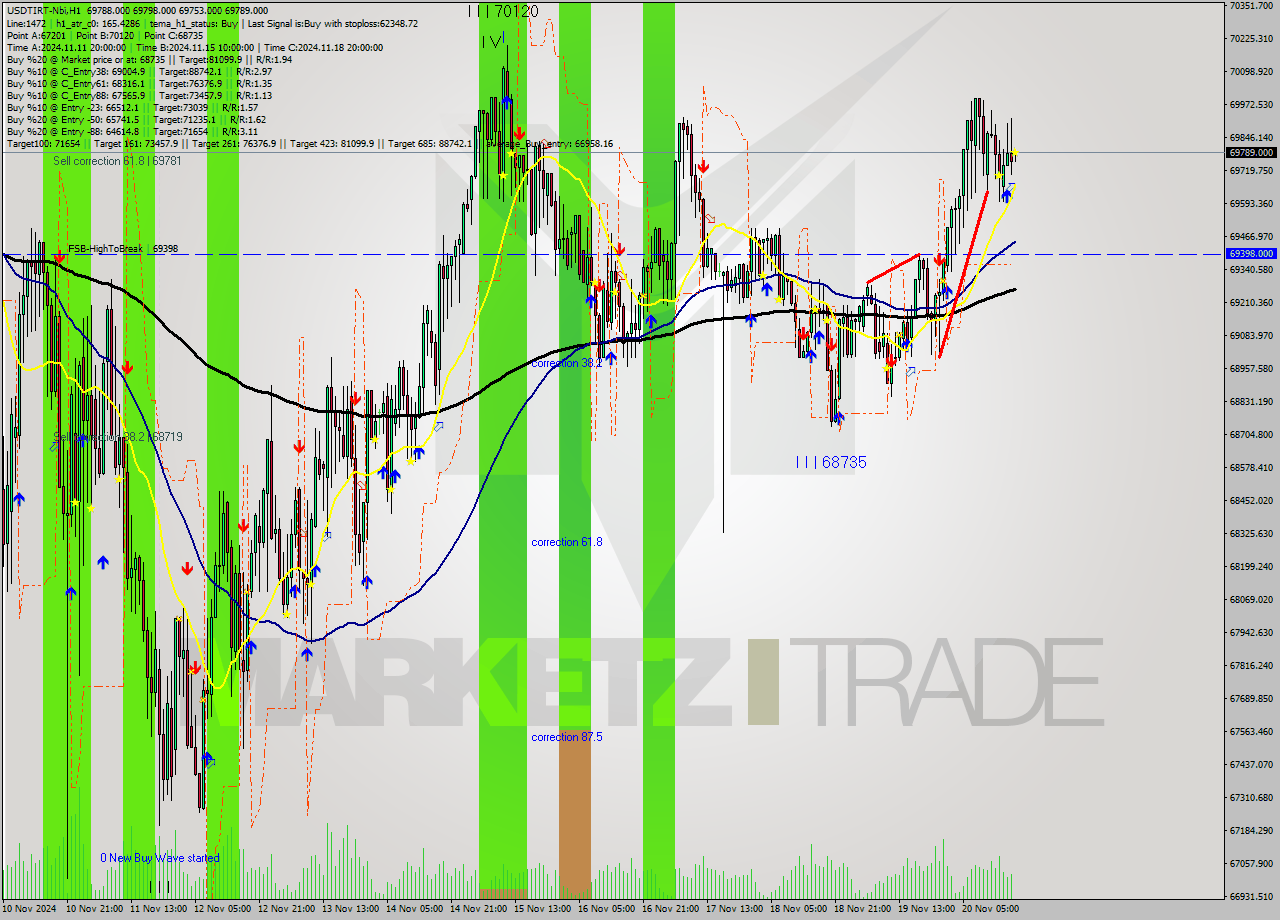Click the 66931.510 price axis label
The height and width of the screenshot is (920, 1280).
coord(1251,896)
